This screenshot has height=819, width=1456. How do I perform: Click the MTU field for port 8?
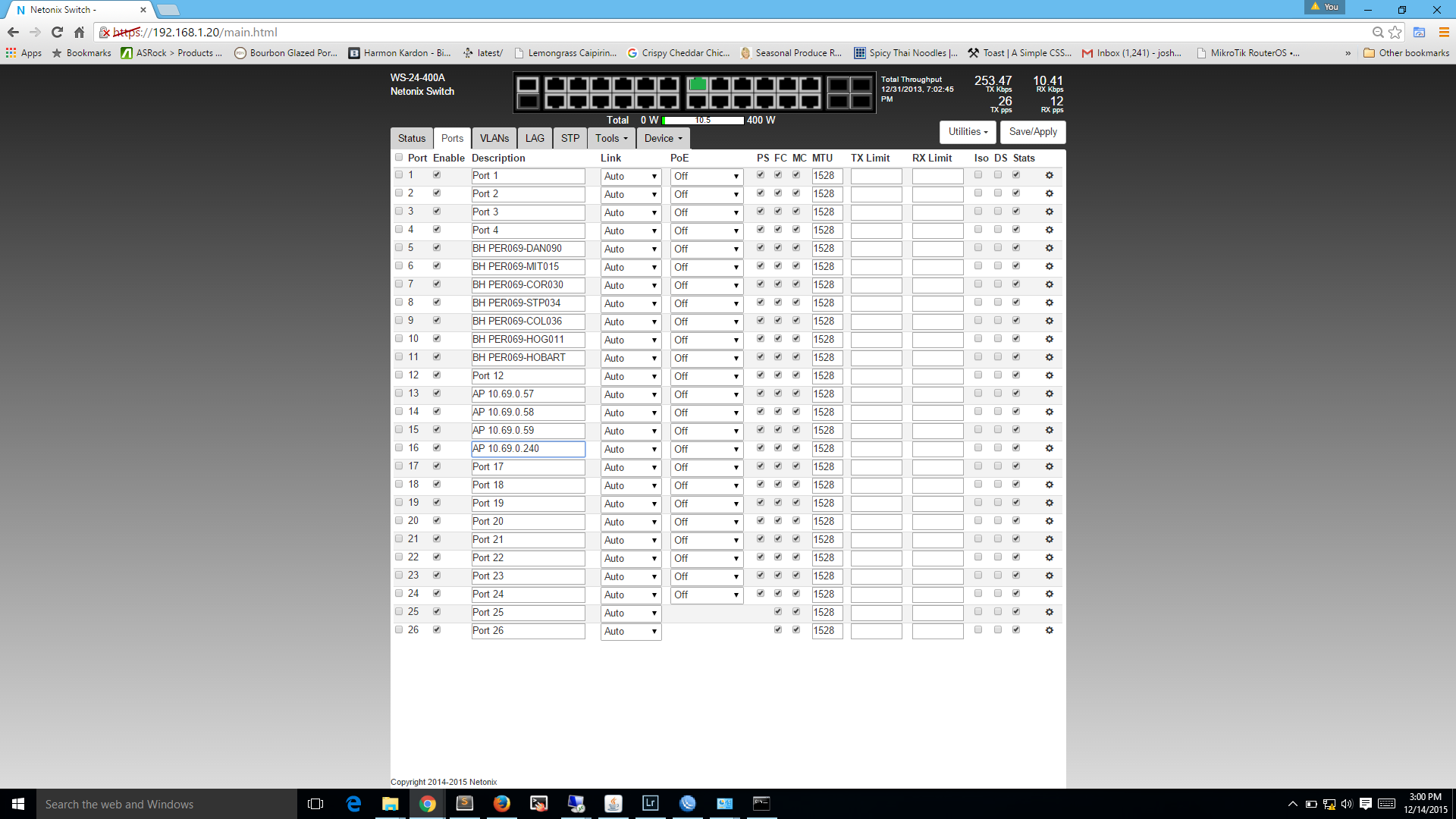tap(827, 303)
